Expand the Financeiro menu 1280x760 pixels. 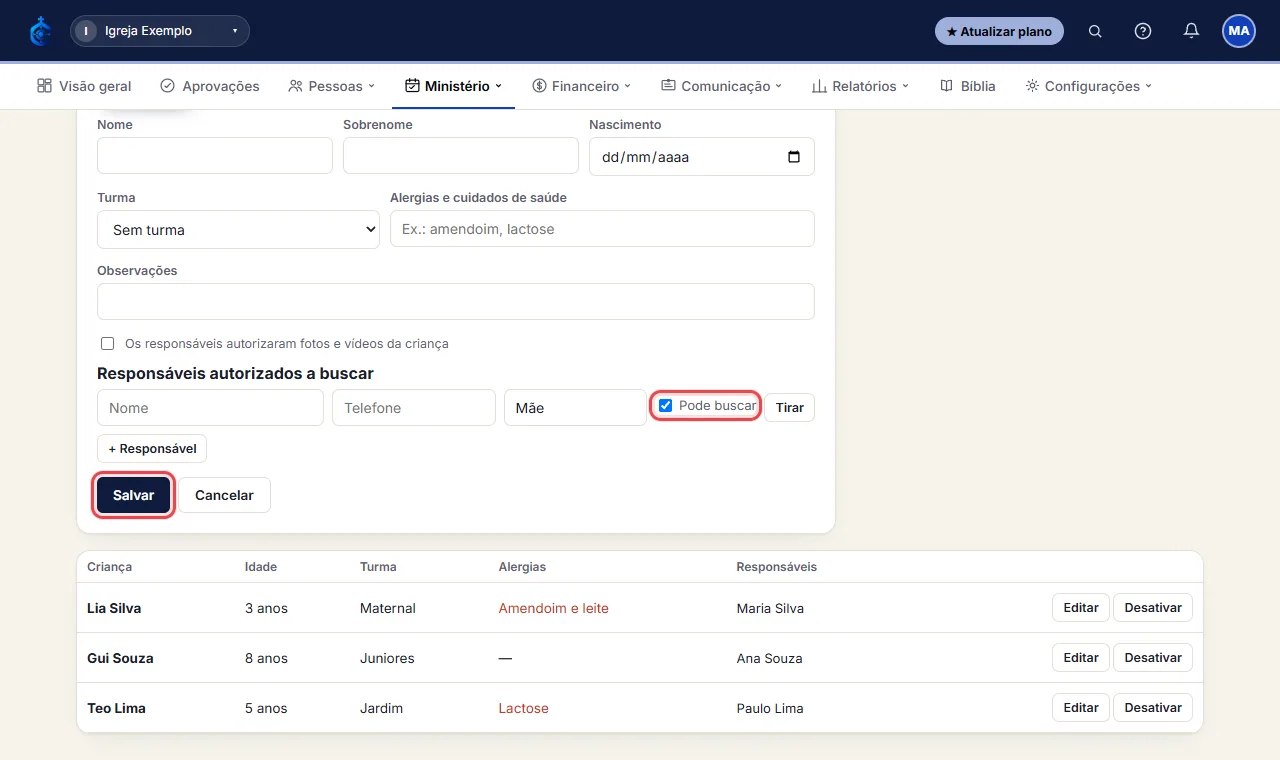(582, 86)
